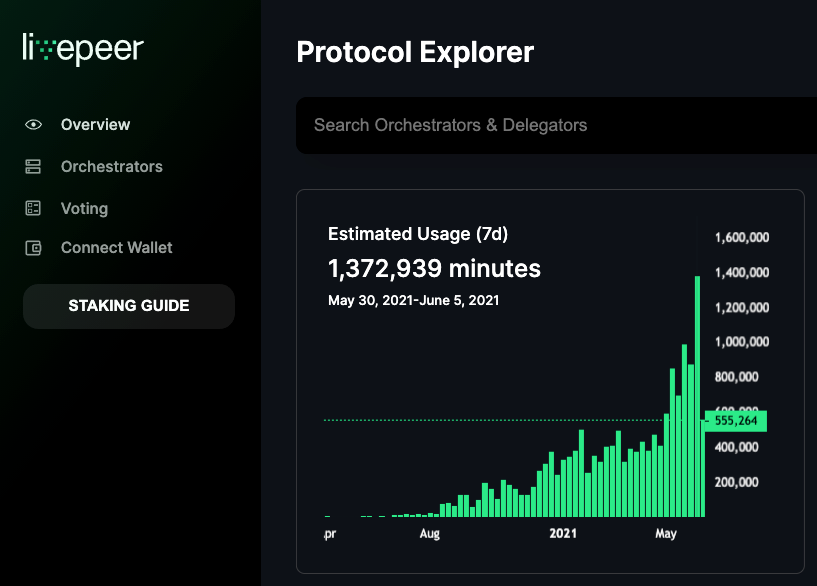The image size is (817, 586).
Task: Click the 555,264 crosshair value label
Action: [736, 421]
